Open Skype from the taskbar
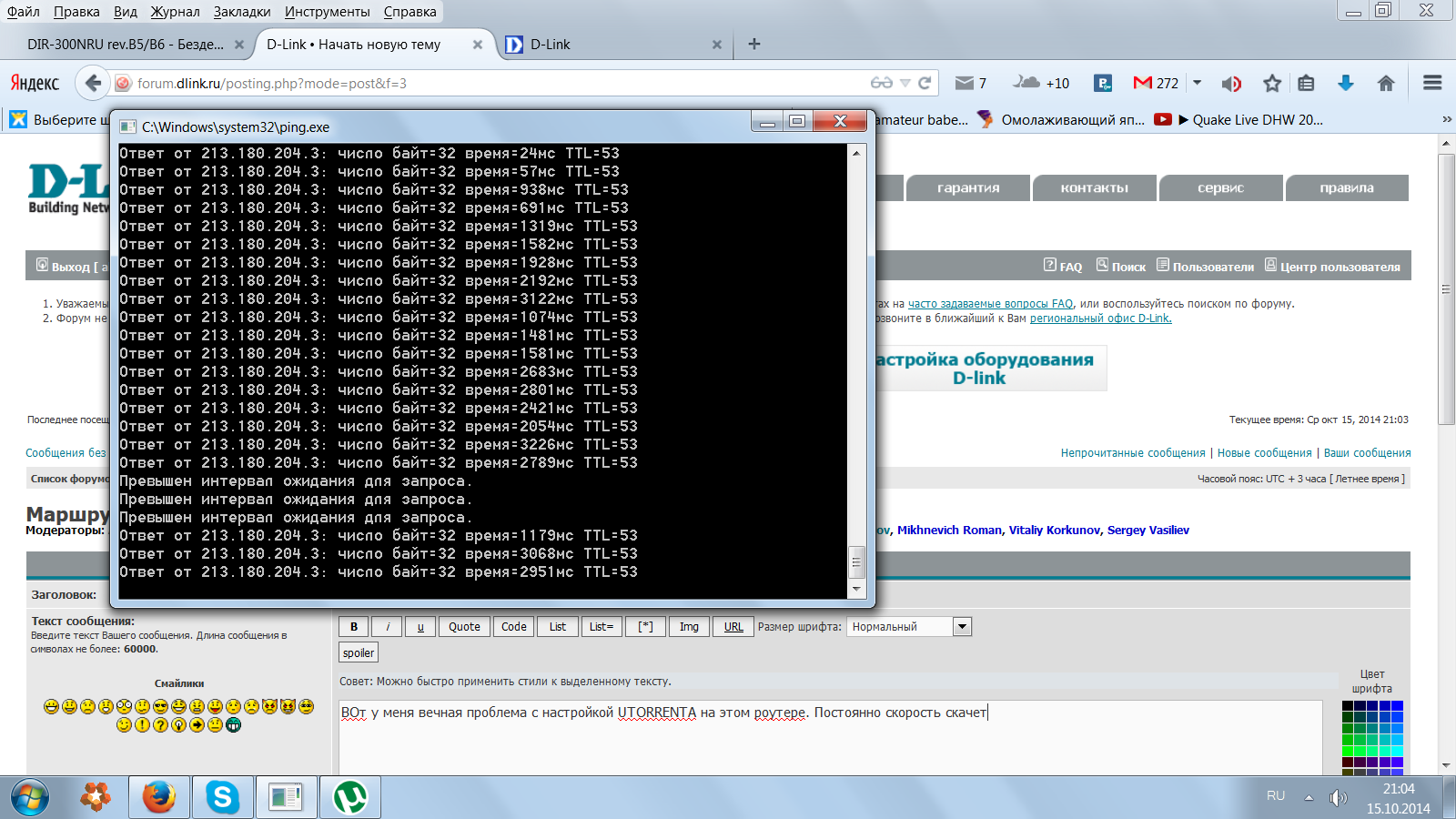Screen dimensions: 1456x819 pos(223,798)
